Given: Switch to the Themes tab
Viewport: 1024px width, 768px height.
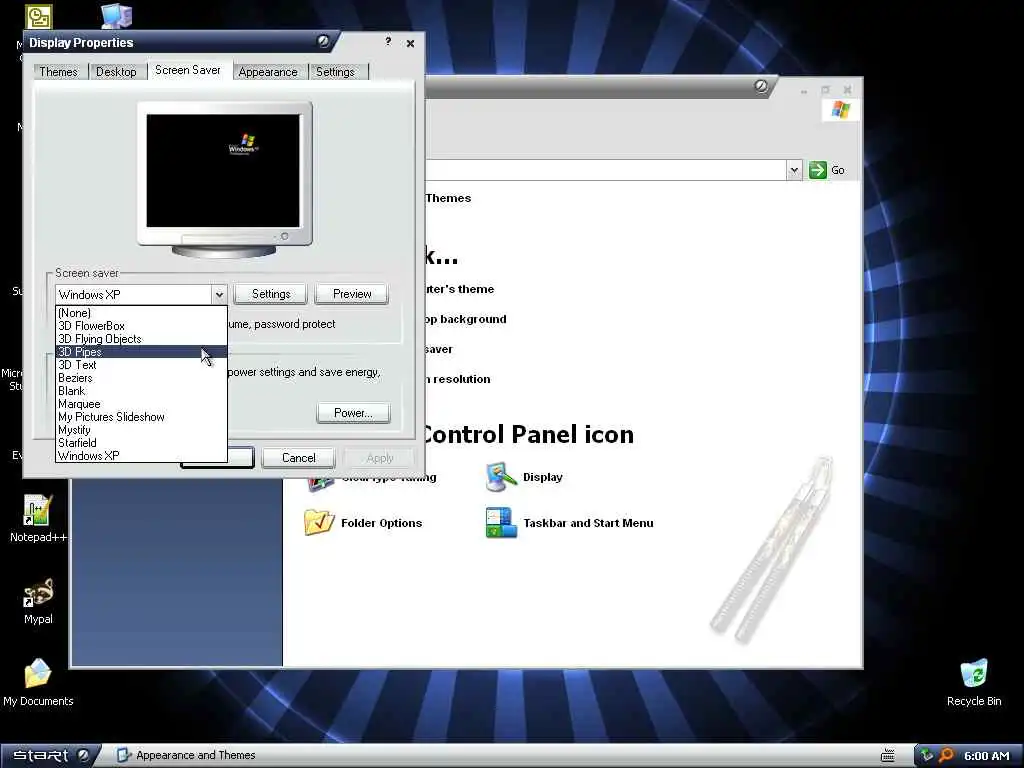Looking at the screenshot, I should 58,72.
